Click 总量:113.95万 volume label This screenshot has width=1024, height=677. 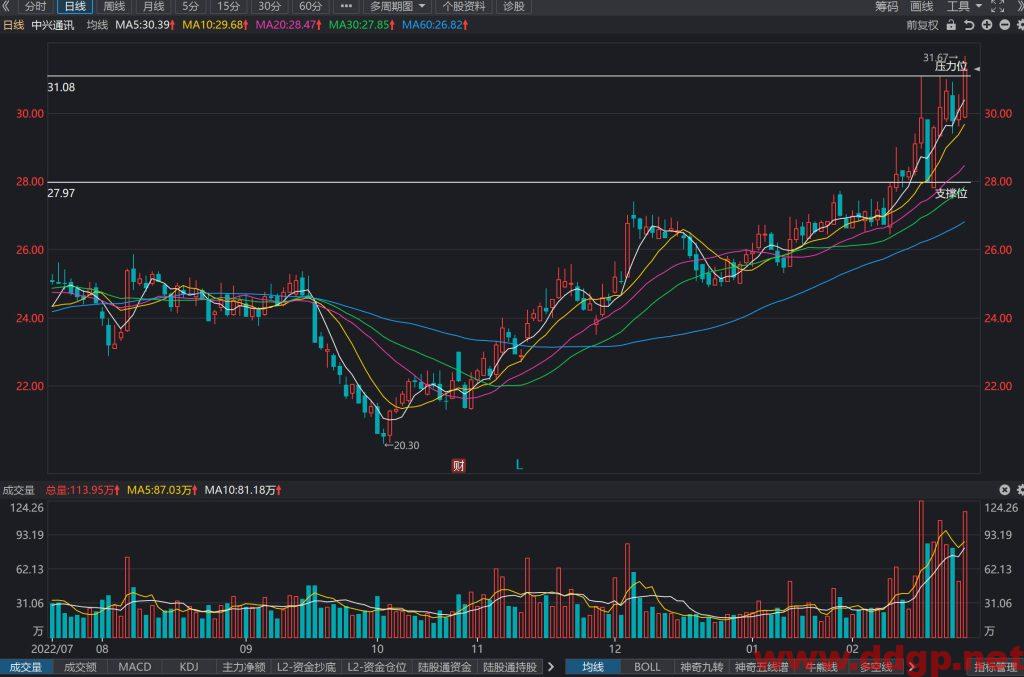[82, 490]
